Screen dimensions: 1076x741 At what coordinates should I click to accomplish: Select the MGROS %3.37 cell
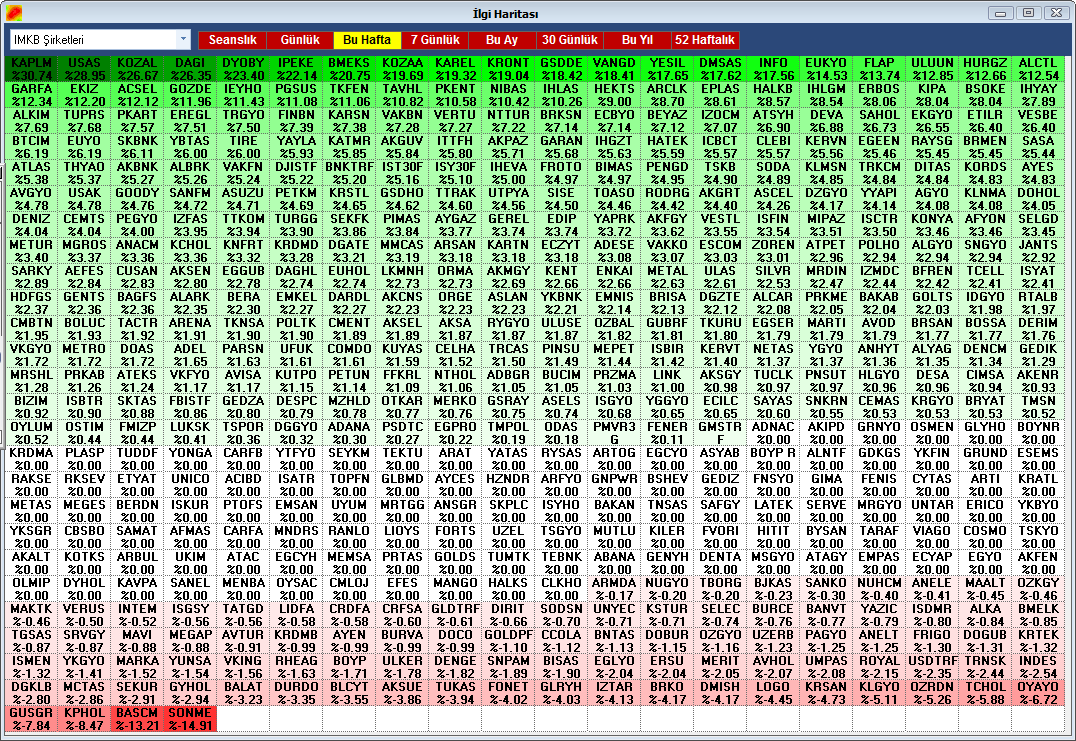click(x=84, y=251)
